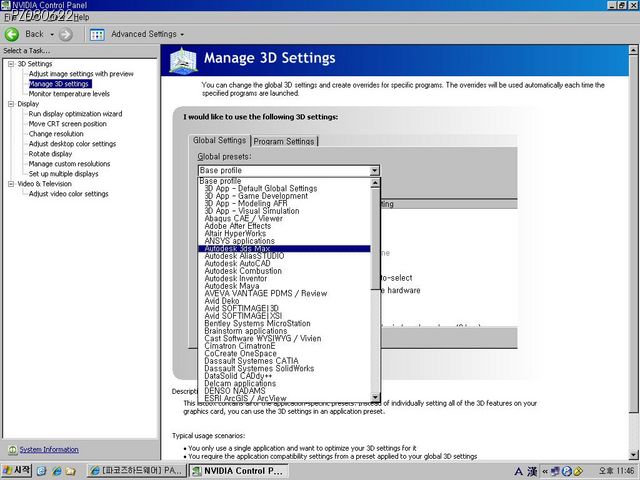Select Set up multiple displays task
This screenshot has width=640, height=480.
(64, 174)
